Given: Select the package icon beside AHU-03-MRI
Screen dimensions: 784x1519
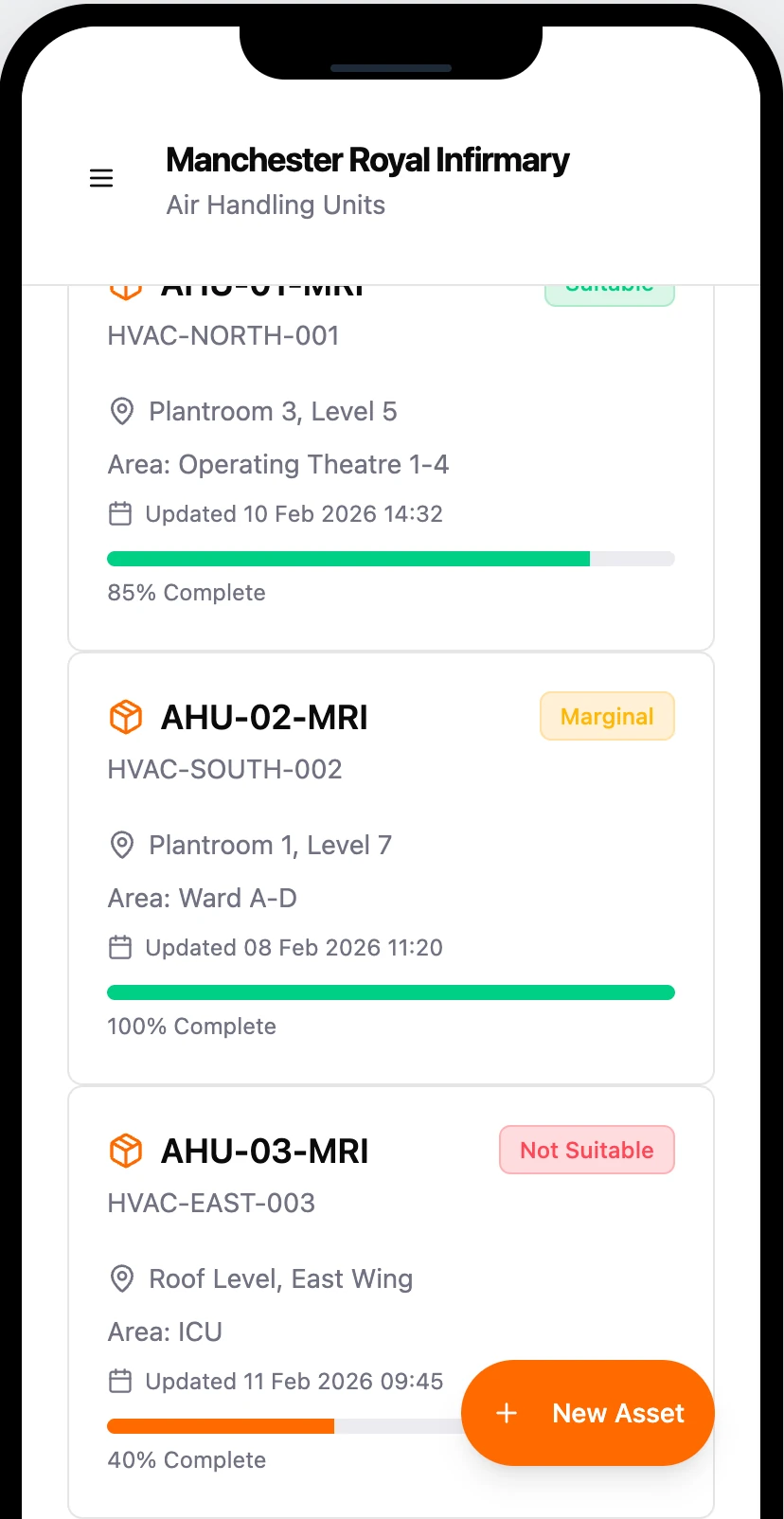Looking at the screenshot, I should click(x=125, y=1151).
